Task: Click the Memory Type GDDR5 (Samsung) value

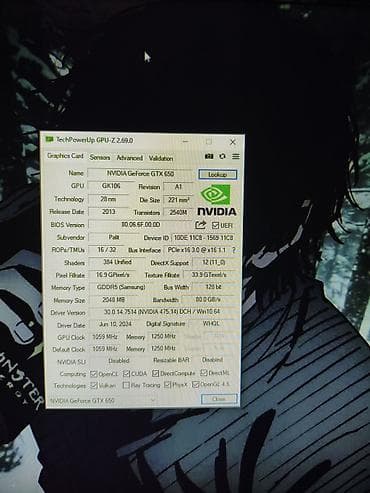Action: tap(121, 287)
